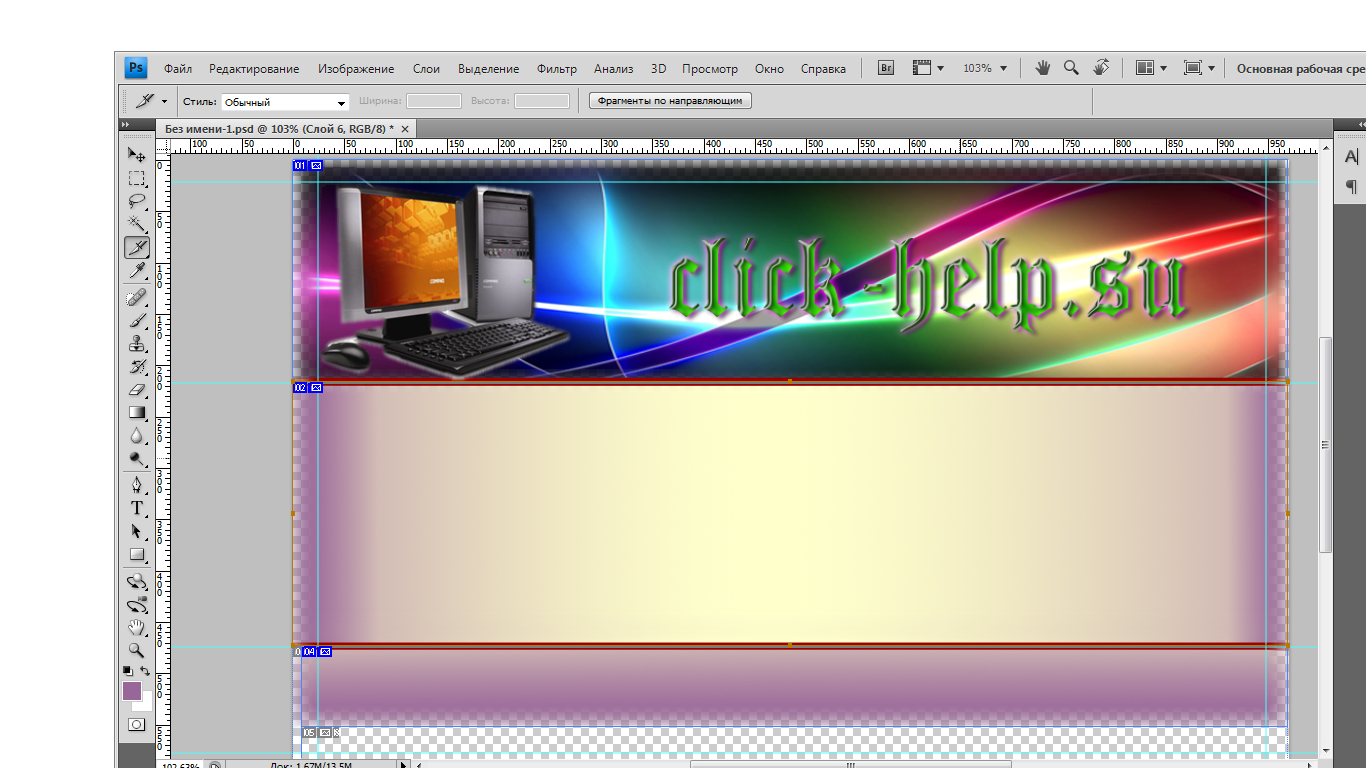Select the Horizontal Type tool
Screen dimensions: 1366x768
[136, 508]
